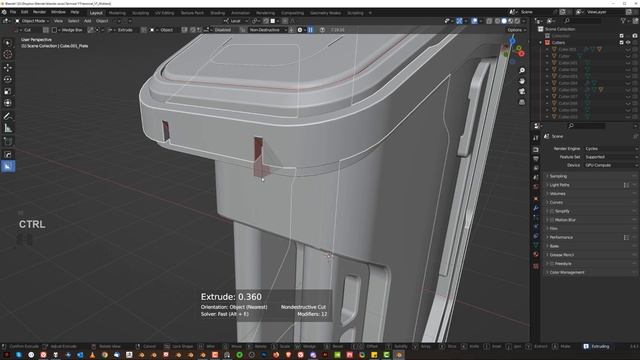The height and width of the screenshot is (360, 640).
Task: Click the View menu in viewport header
Action: point(58,21)
